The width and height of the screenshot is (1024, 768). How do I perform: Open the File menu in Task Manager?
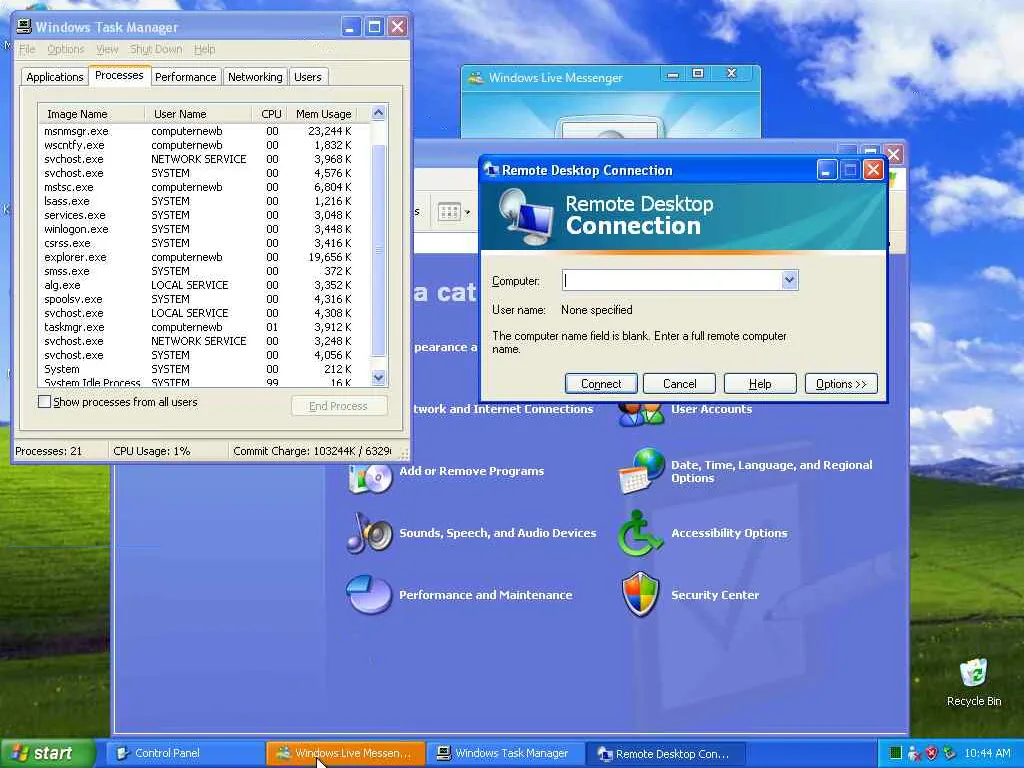click(x=27, y=50)
